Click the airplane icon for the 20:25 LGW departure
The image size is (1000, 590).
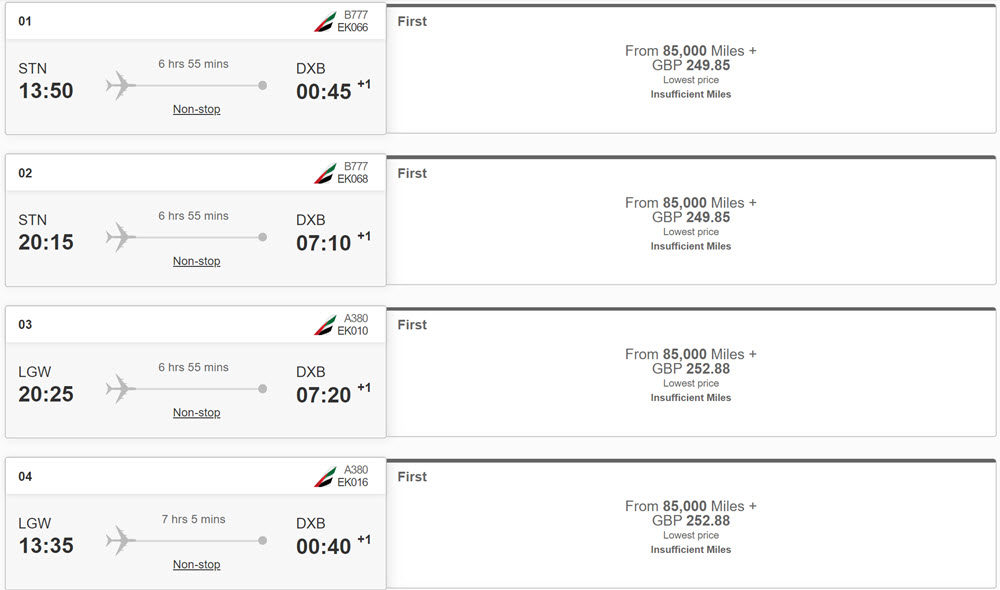click(121, 388)
